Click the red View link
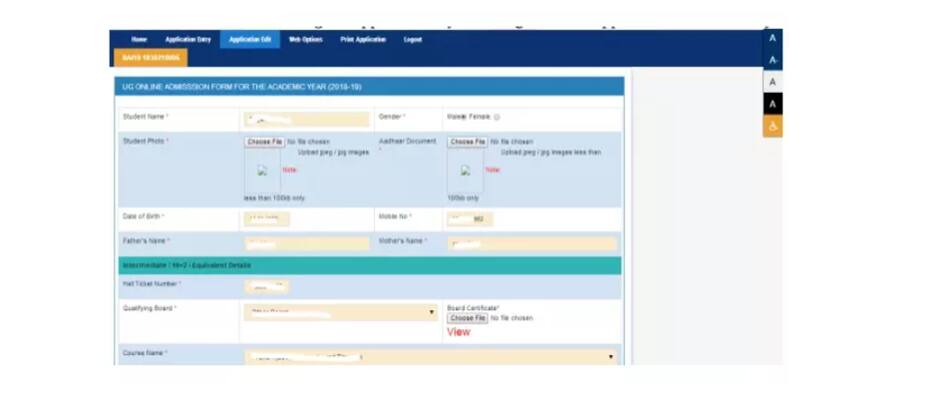Image resolution: width=940 pixels, height=408 pixels. point(458,332)
